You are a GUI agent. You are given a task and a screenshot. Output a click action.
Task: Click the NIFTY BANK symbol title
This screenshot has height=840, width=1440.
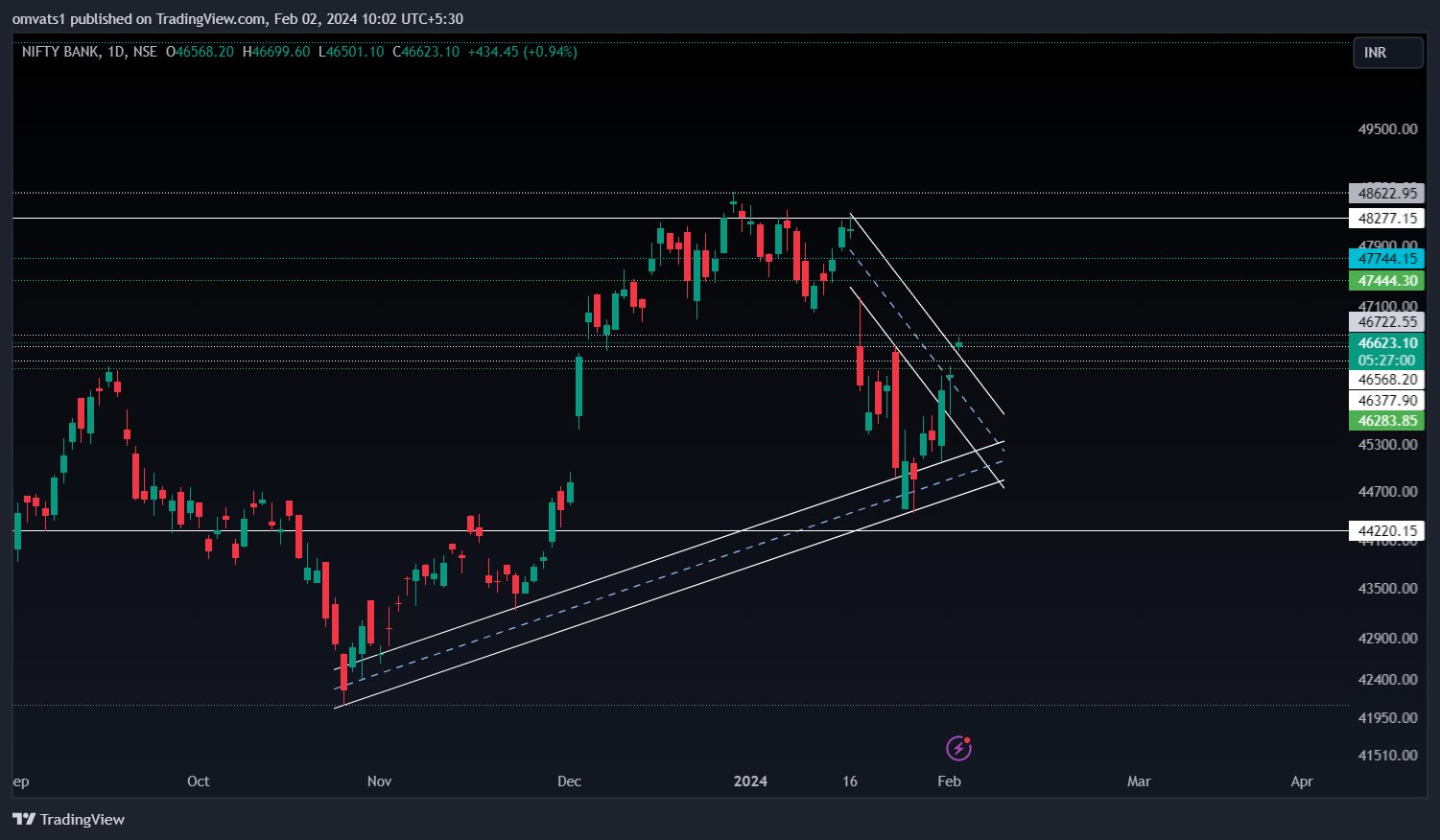tap(59, 52)
